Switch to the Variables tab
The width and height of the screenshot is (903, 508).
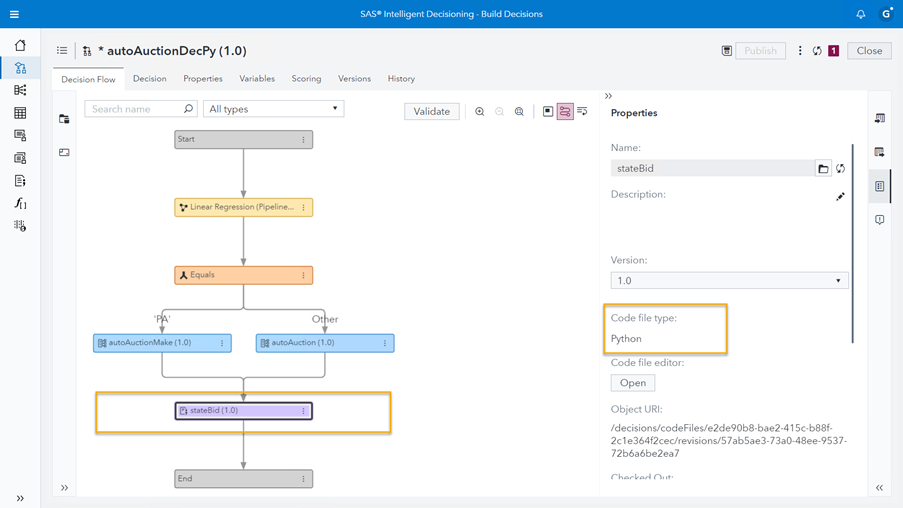(x=257, y=79)
